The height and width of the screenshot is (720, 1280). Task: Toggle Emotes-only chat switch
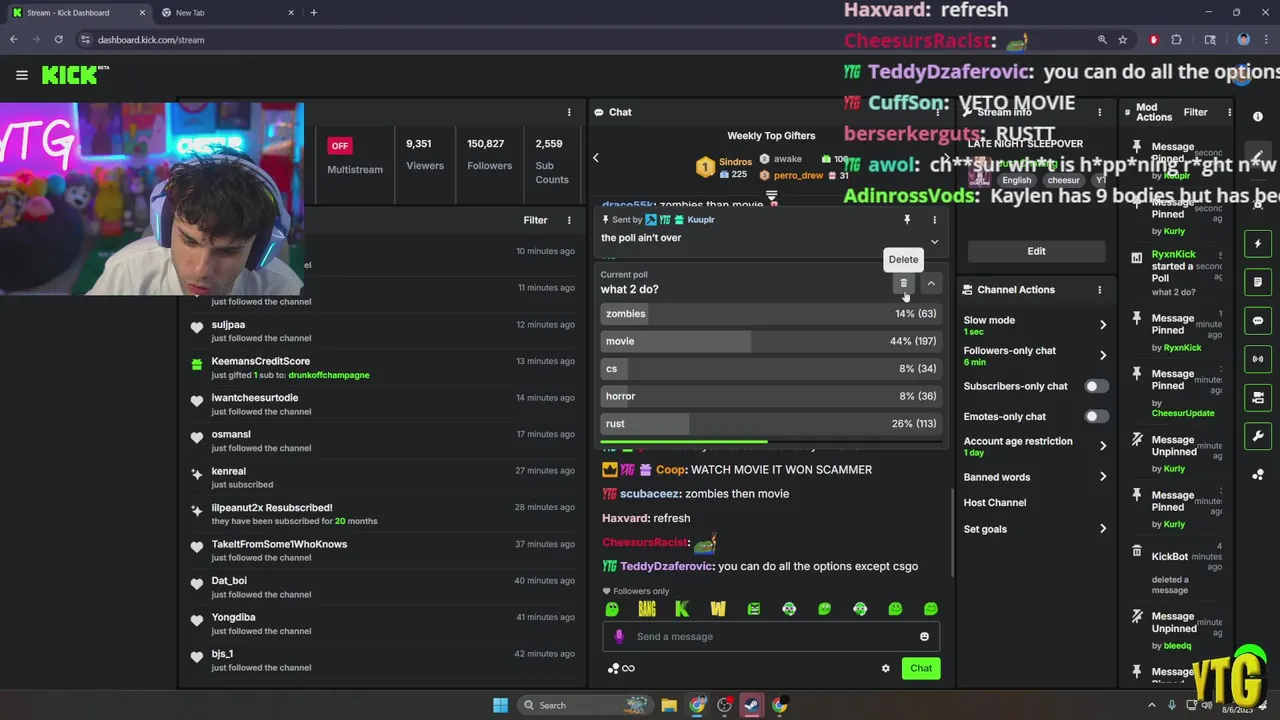(1097, 416)
